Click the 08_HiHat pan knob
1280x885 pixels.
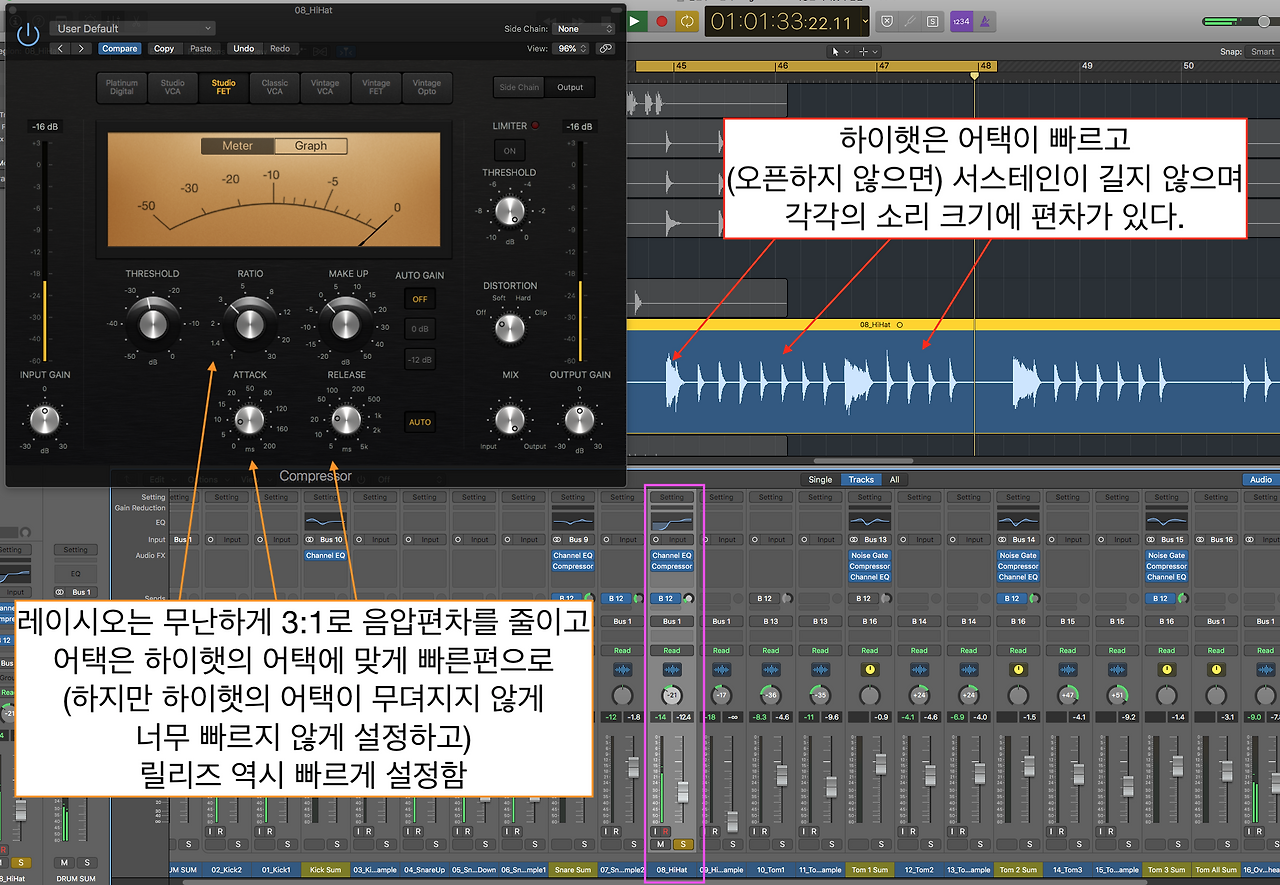click(672, 695)
